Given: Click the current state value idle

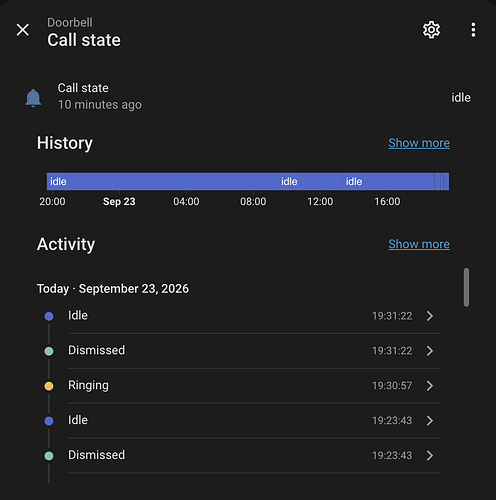Looking at the screenshot, I should [x=461, y=98].
